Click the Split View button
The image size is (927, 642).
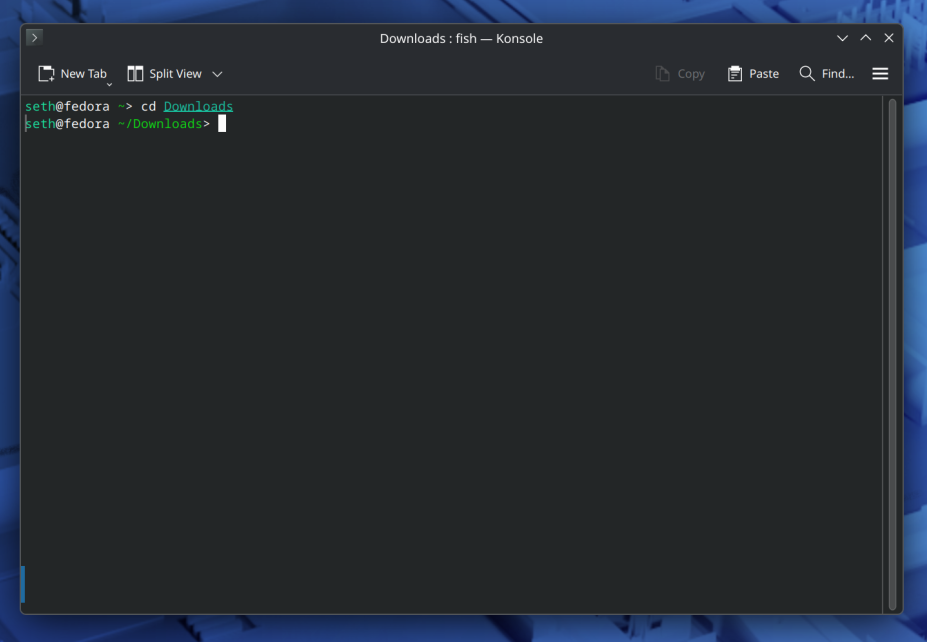coord(165,74)
